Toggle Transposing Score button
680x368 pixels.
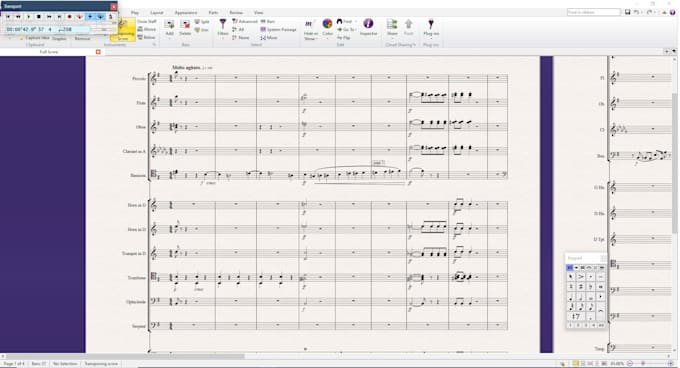(x=123, y=31)
